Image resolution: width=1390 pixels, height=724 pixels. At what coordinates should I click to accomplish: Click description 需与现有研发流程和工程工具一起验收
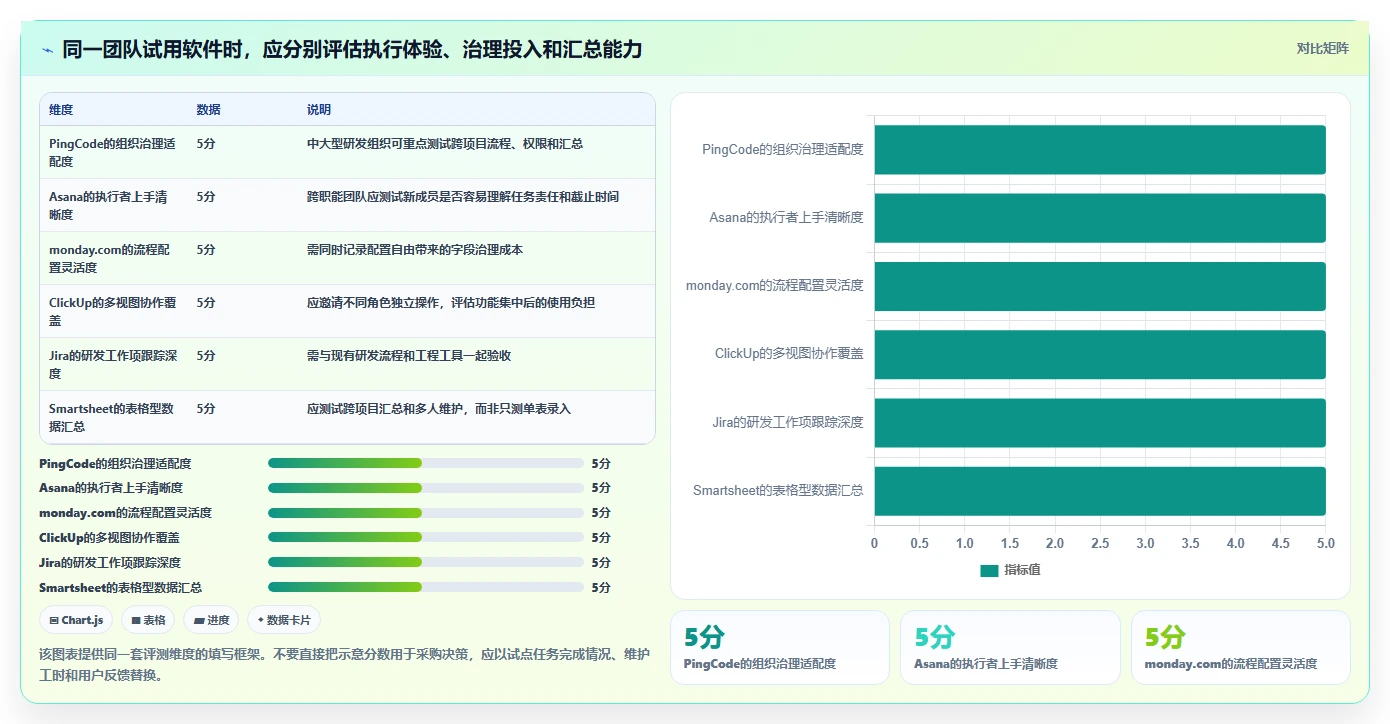pyautogui.click(x=409, y=356)
